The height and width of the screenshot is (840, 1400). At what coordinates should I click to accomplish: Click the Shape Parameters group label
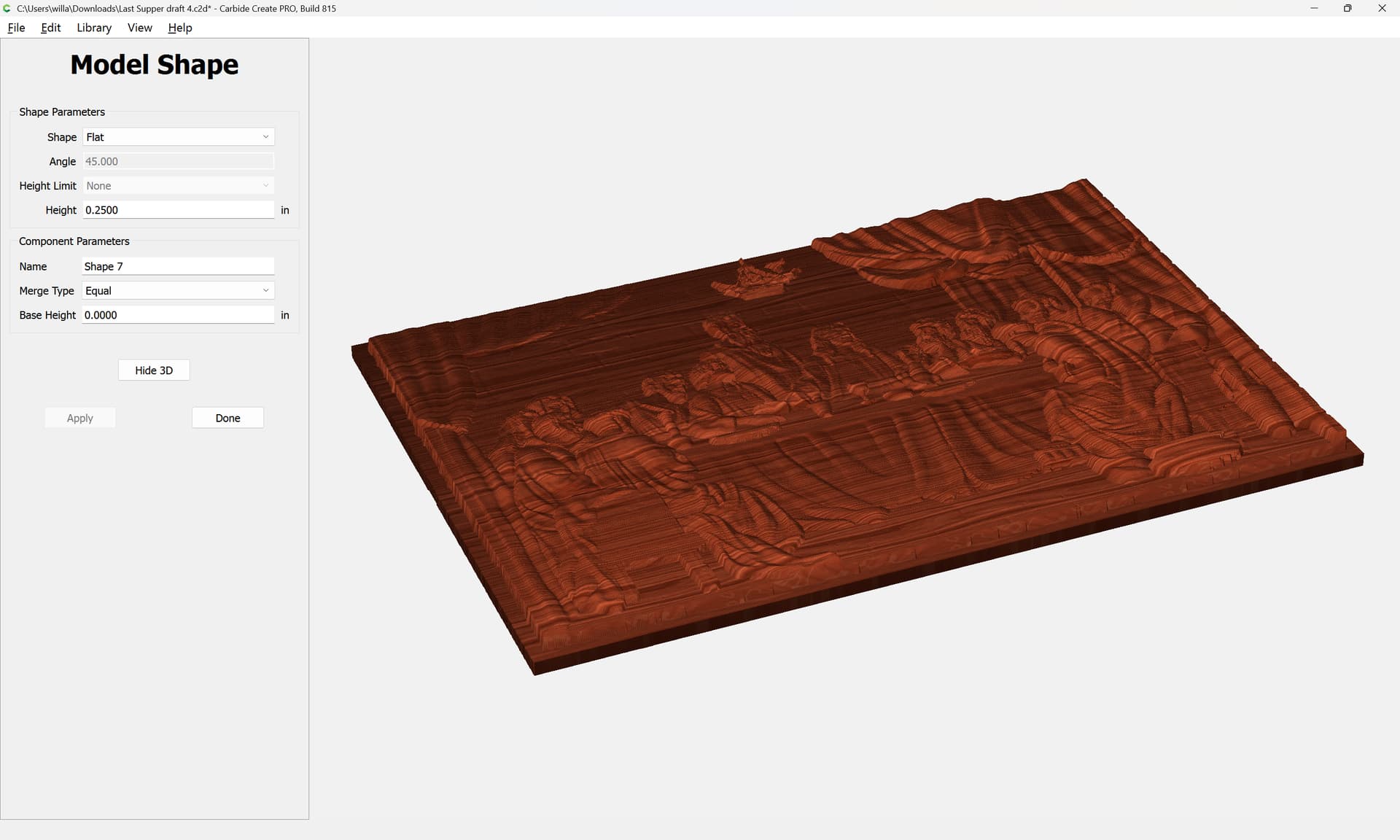click(62, 112)
